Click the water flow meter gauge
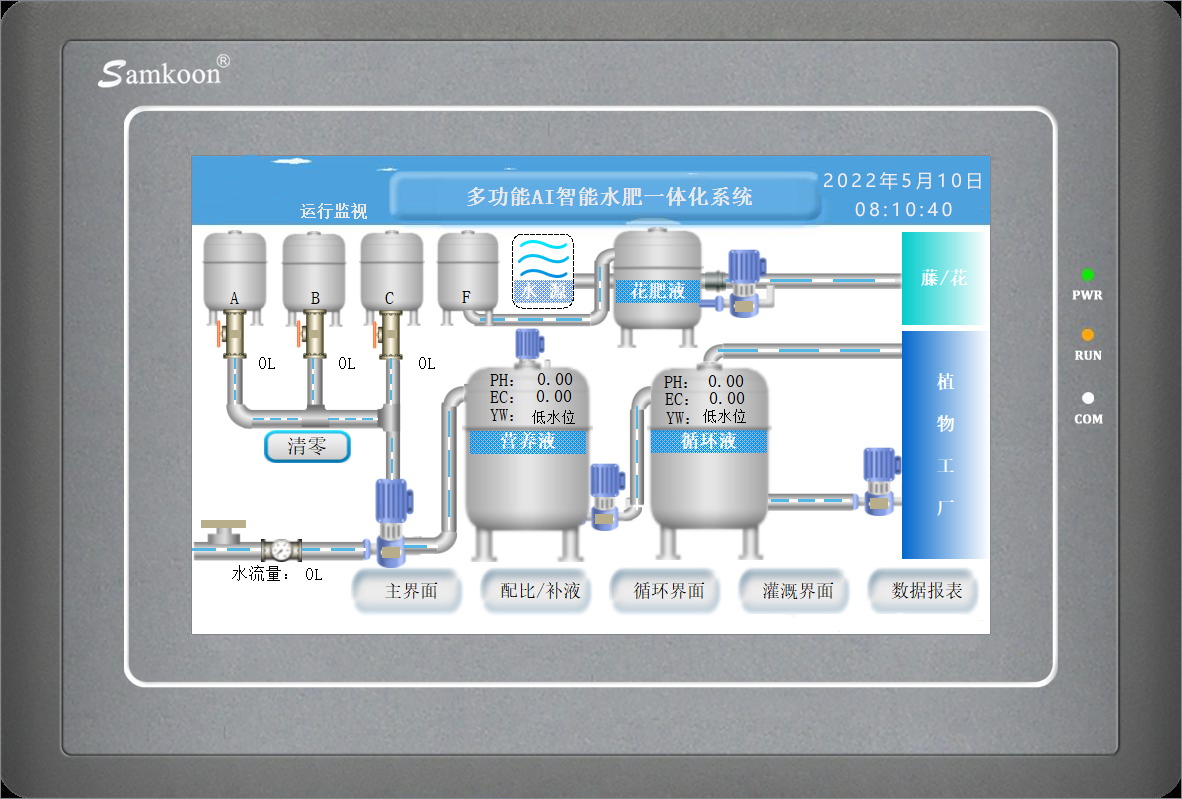 point(281,549)
